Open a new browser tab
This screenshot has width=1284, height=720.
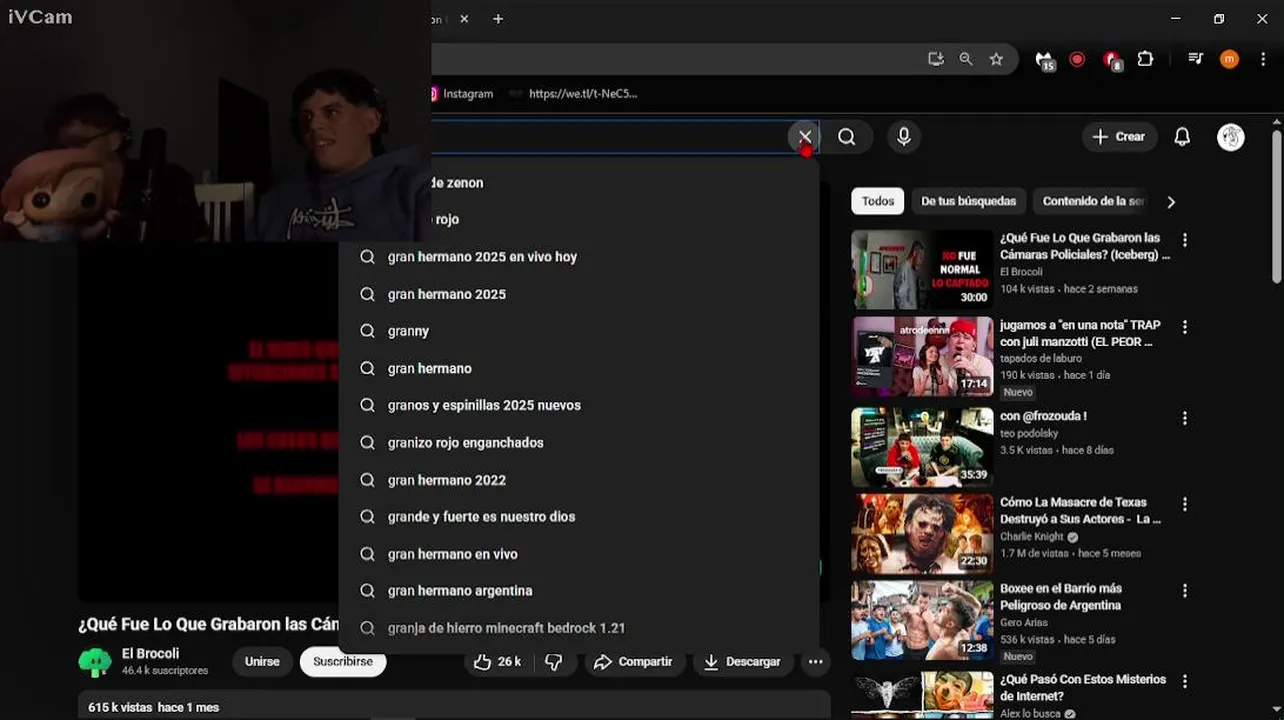pyautogui.click(x=498, y=19)
